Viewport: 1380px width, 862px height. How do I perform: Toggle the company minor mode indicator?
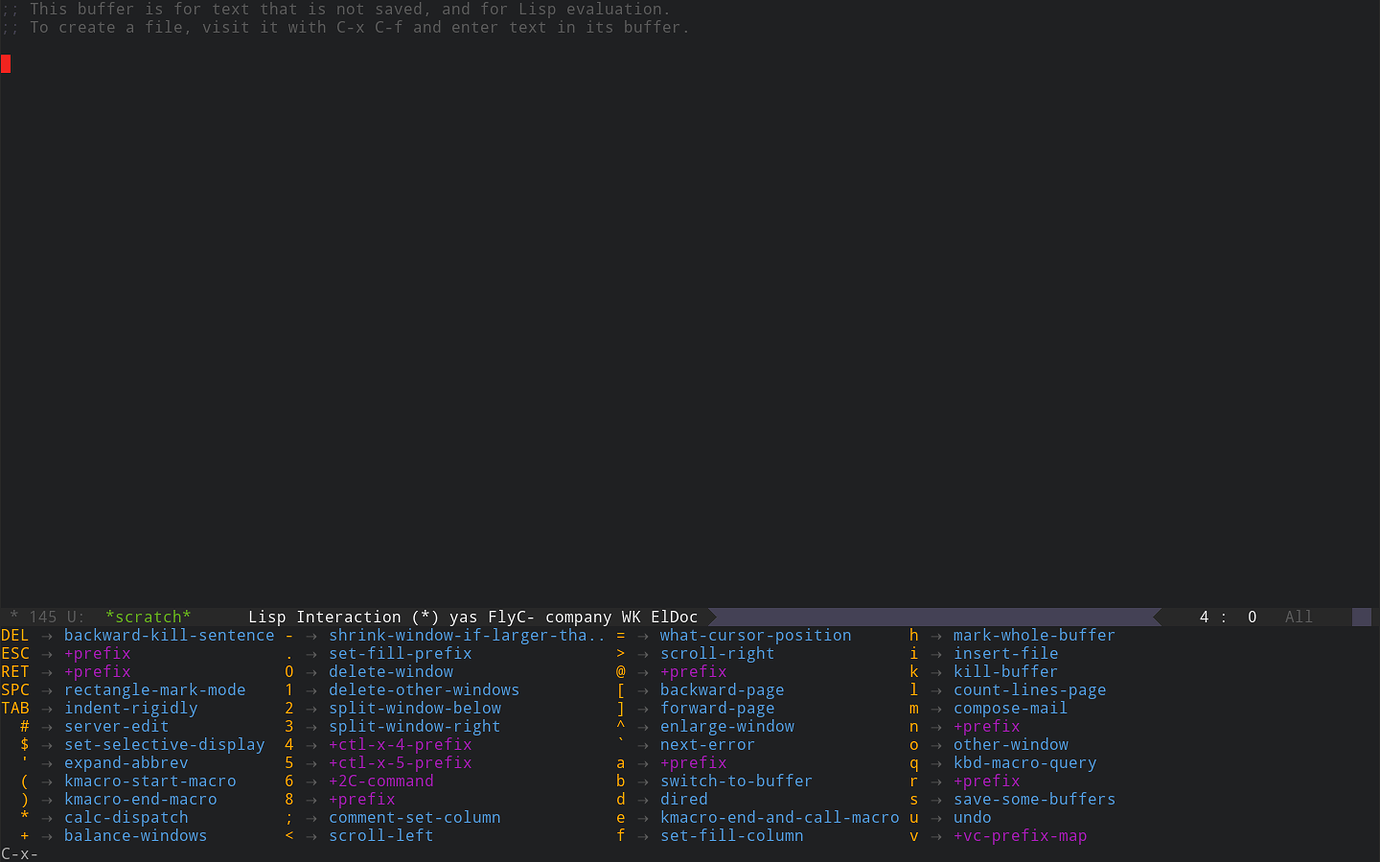point(578,617)
